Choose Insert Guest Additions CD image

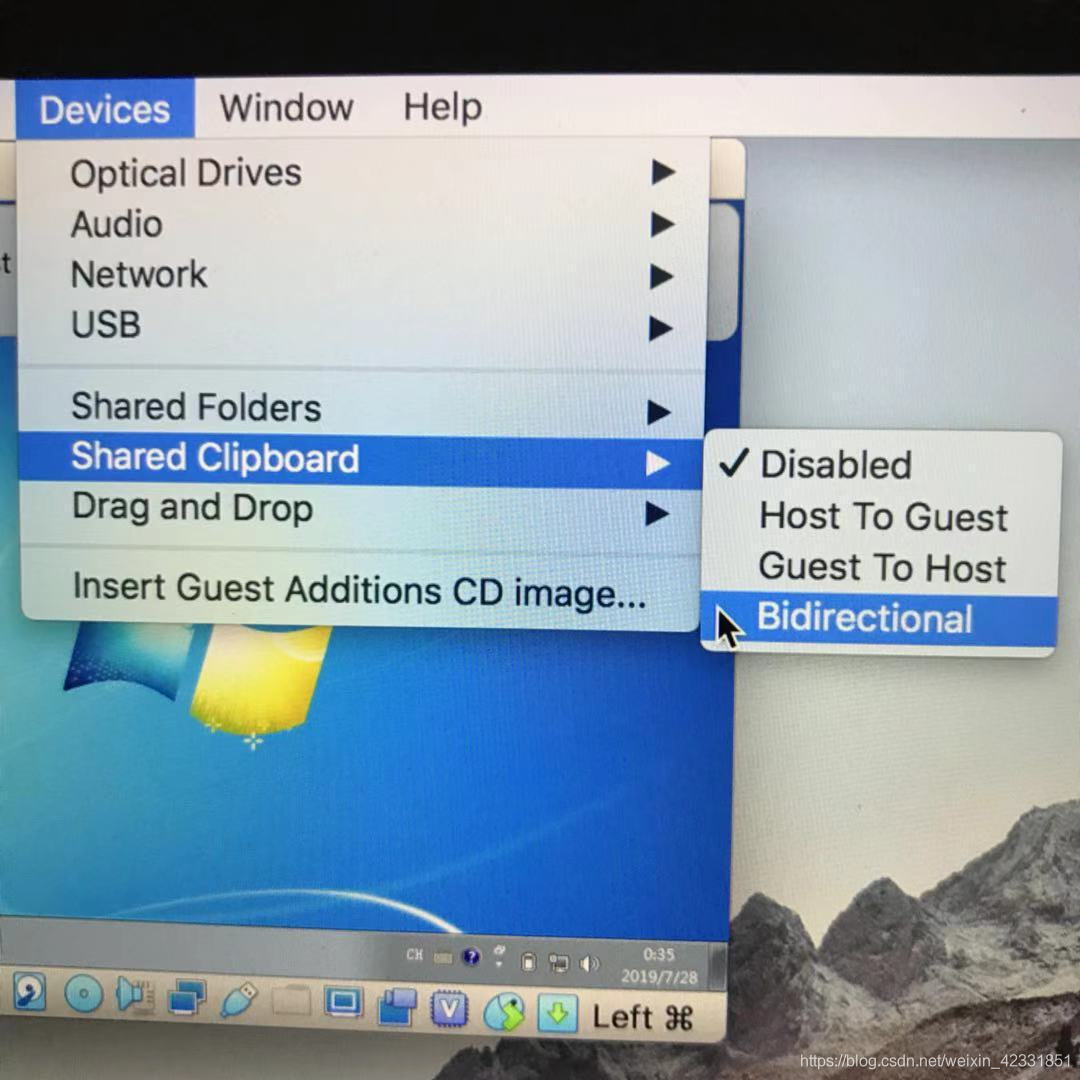360,590
